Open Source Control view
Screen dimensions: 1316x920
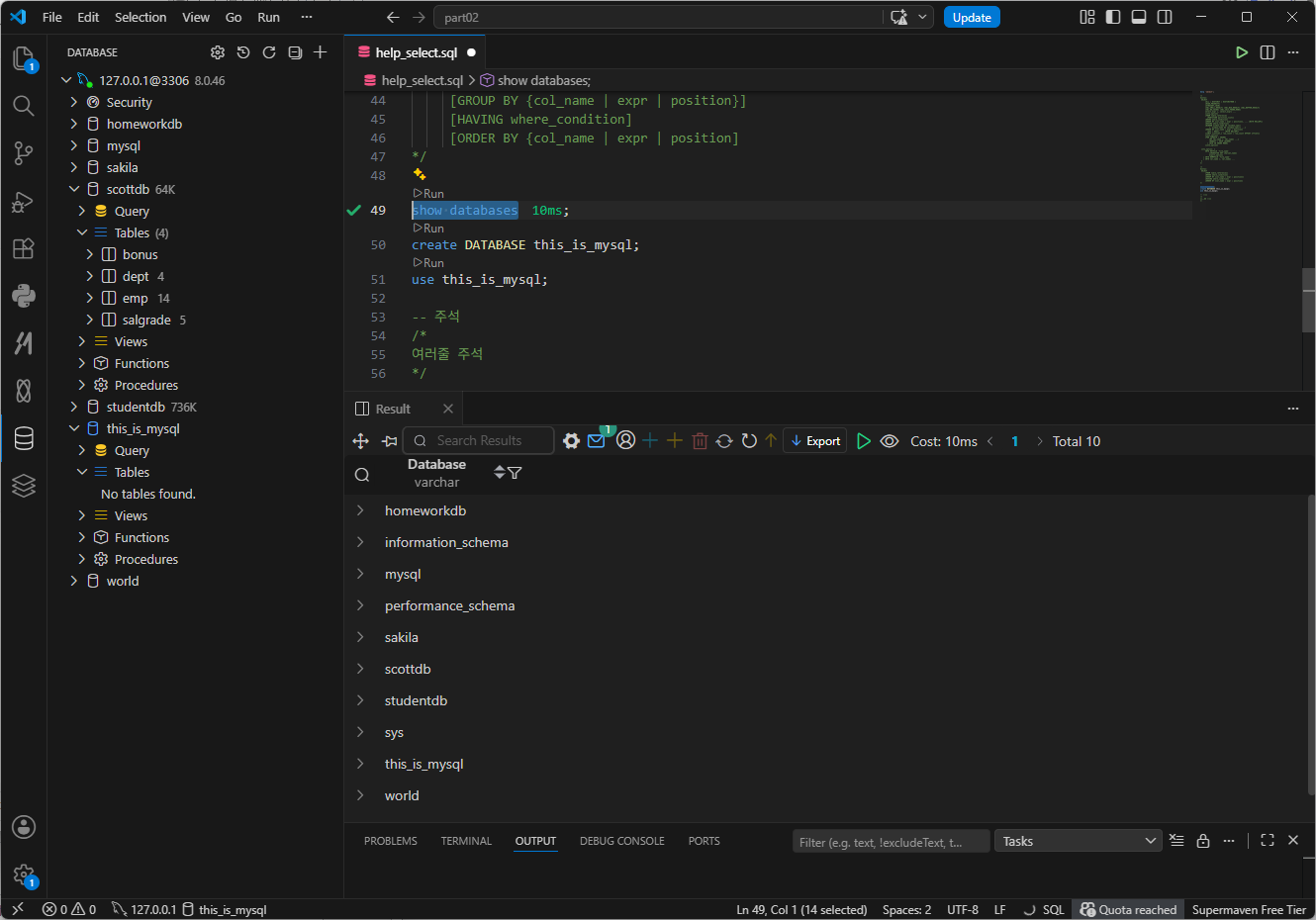[x=24, y=153]
